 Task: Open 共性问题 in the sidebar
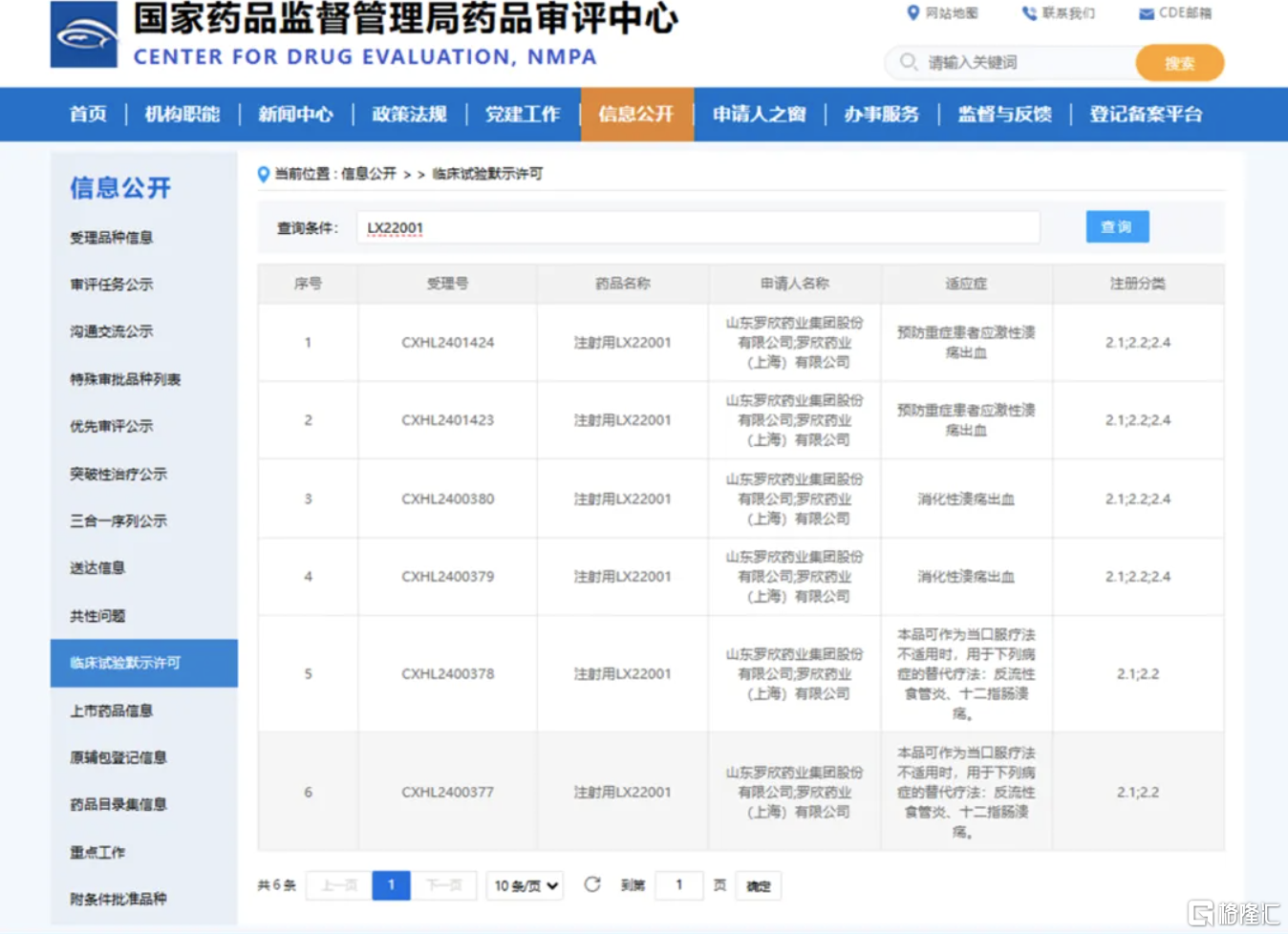tap(97, 616)
